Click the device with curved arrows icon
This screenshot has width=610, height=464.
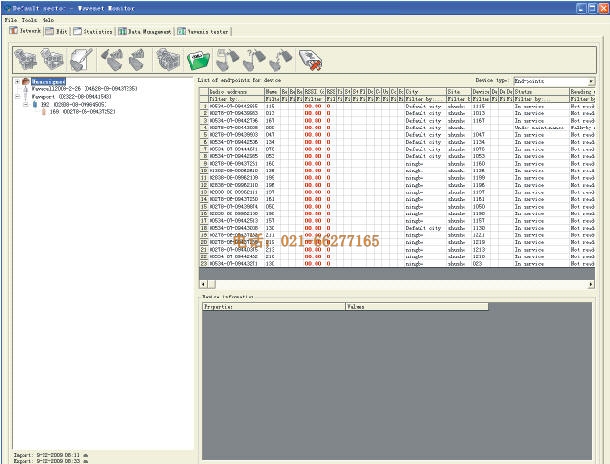click(x=280, y=60)
